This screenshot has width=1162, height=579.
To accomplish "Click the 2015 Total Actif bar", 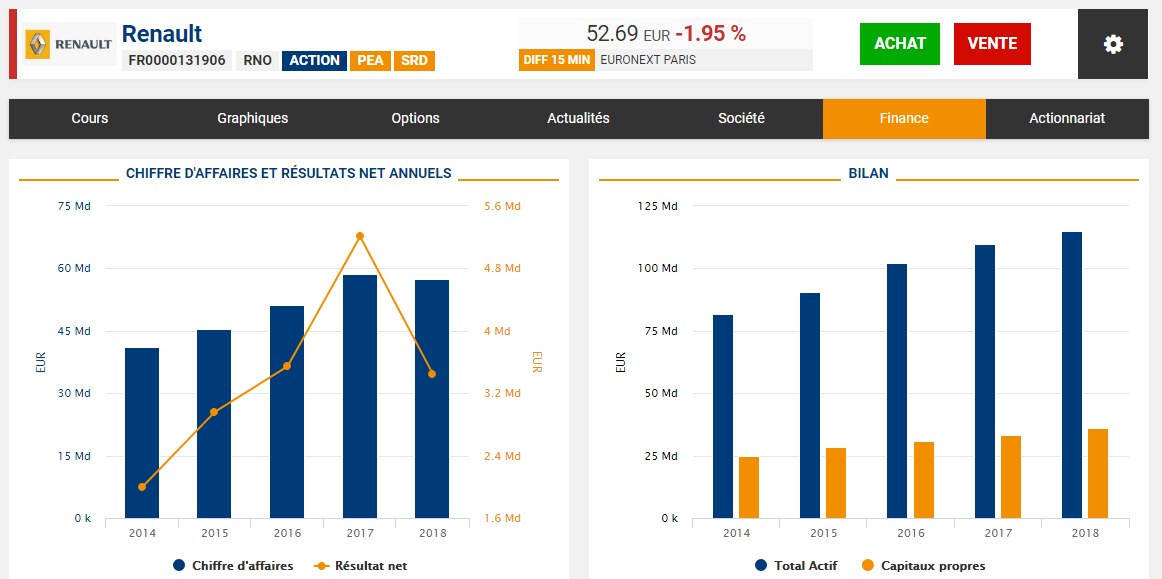I will click(x=810, y=406).
